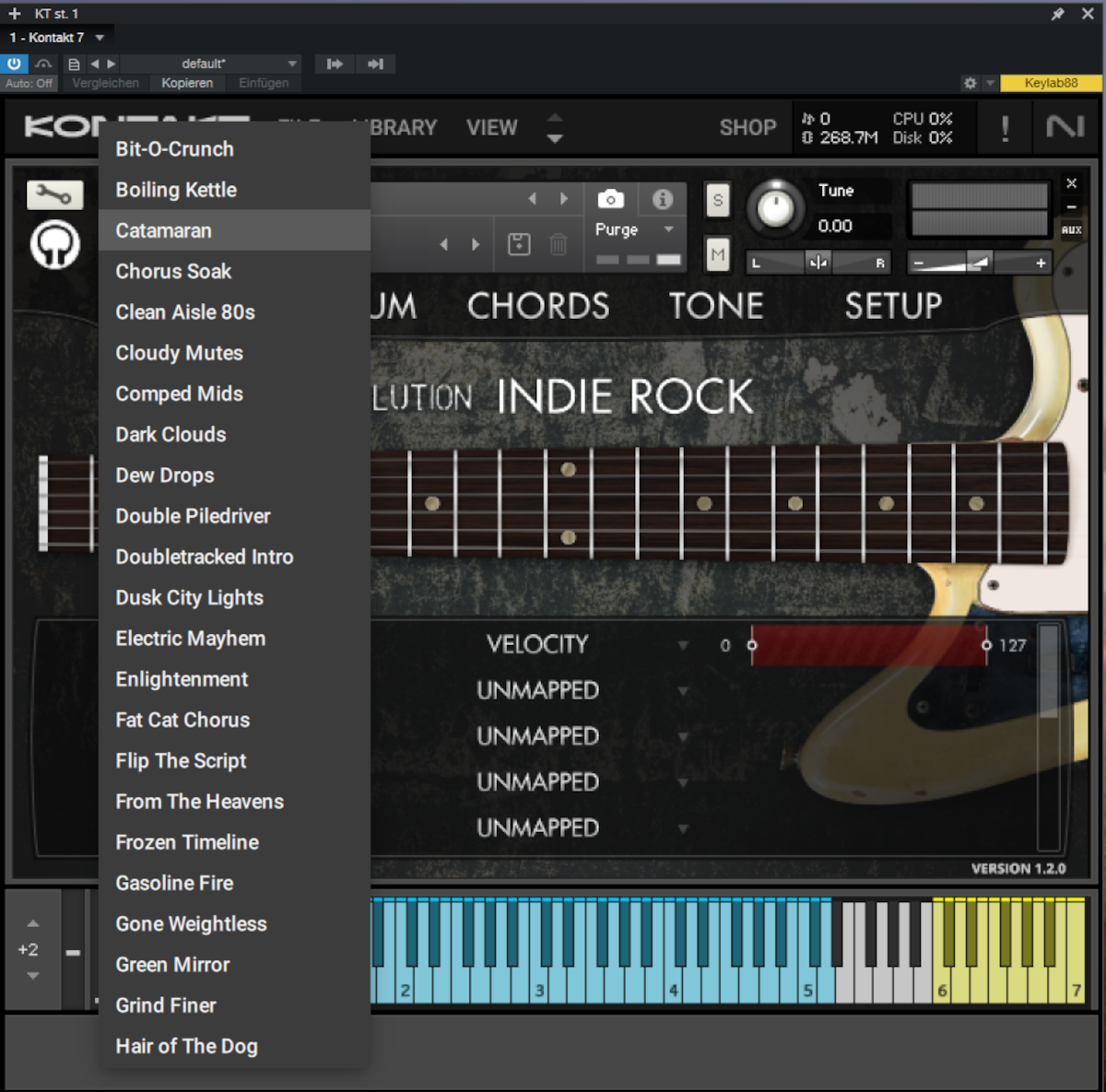Viewport: 1106px width, 1092px height.
Task: Click the arrow-to-bar host button
Action: coord(375,64)
